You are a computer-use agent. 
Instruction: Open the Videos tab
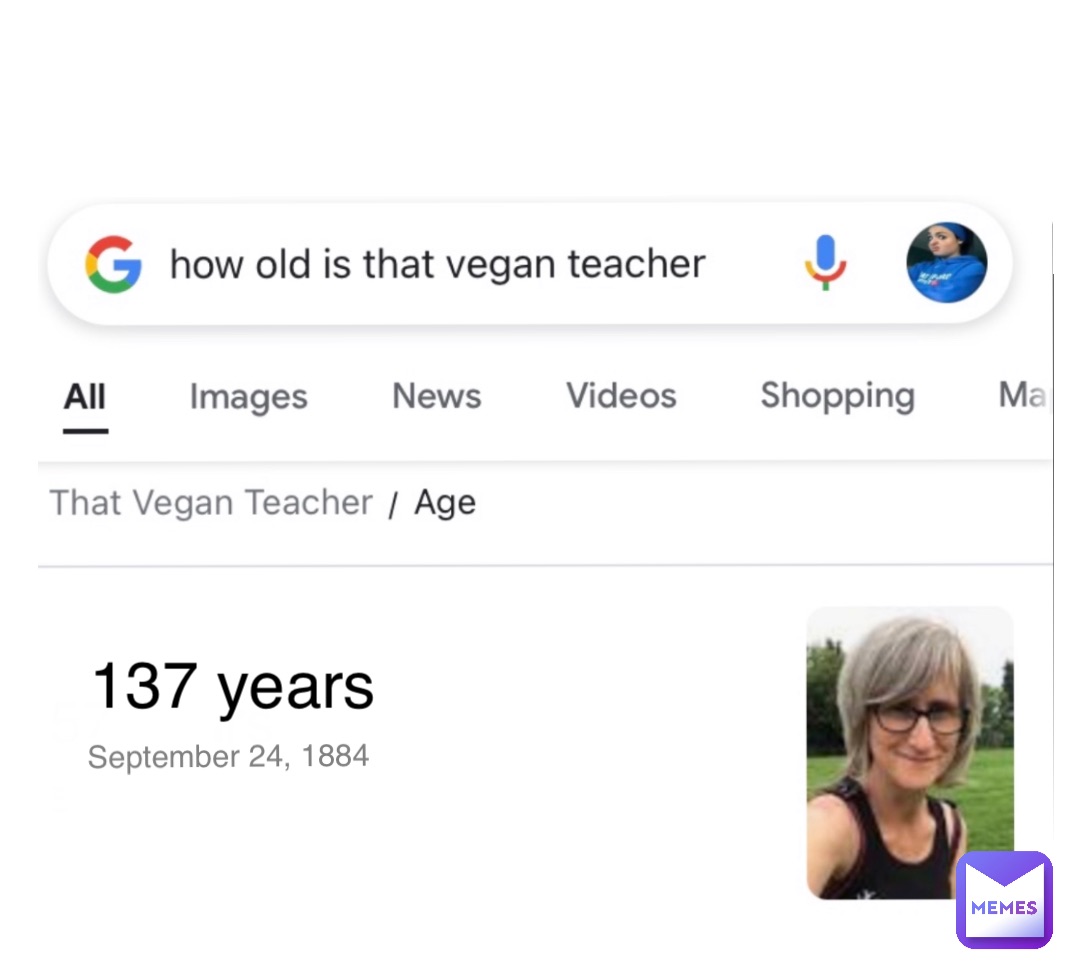(x=621, y=396)
